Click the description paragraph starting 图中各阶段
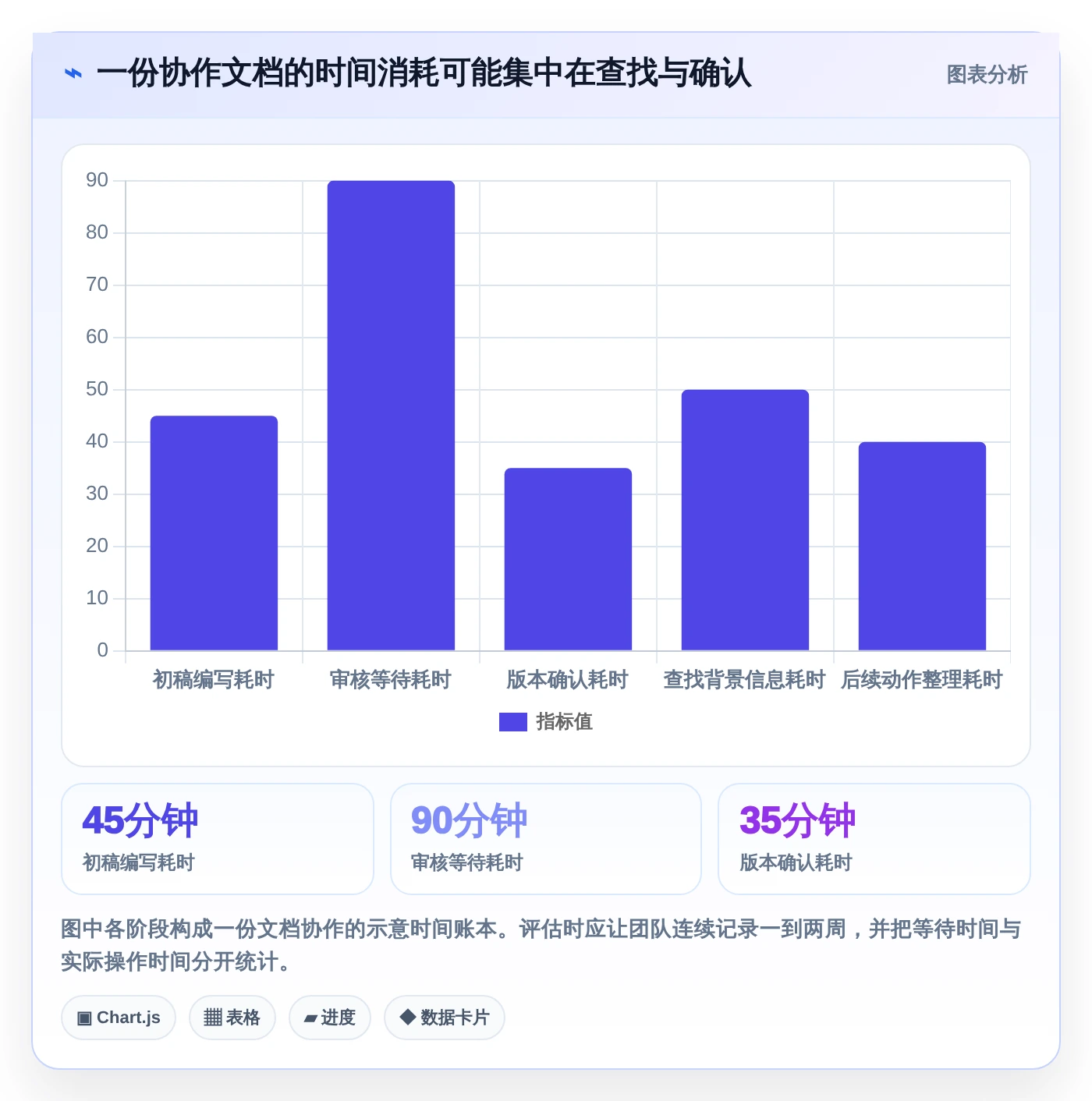This screenshot has height=1101, width=1092. coord(541,945)
